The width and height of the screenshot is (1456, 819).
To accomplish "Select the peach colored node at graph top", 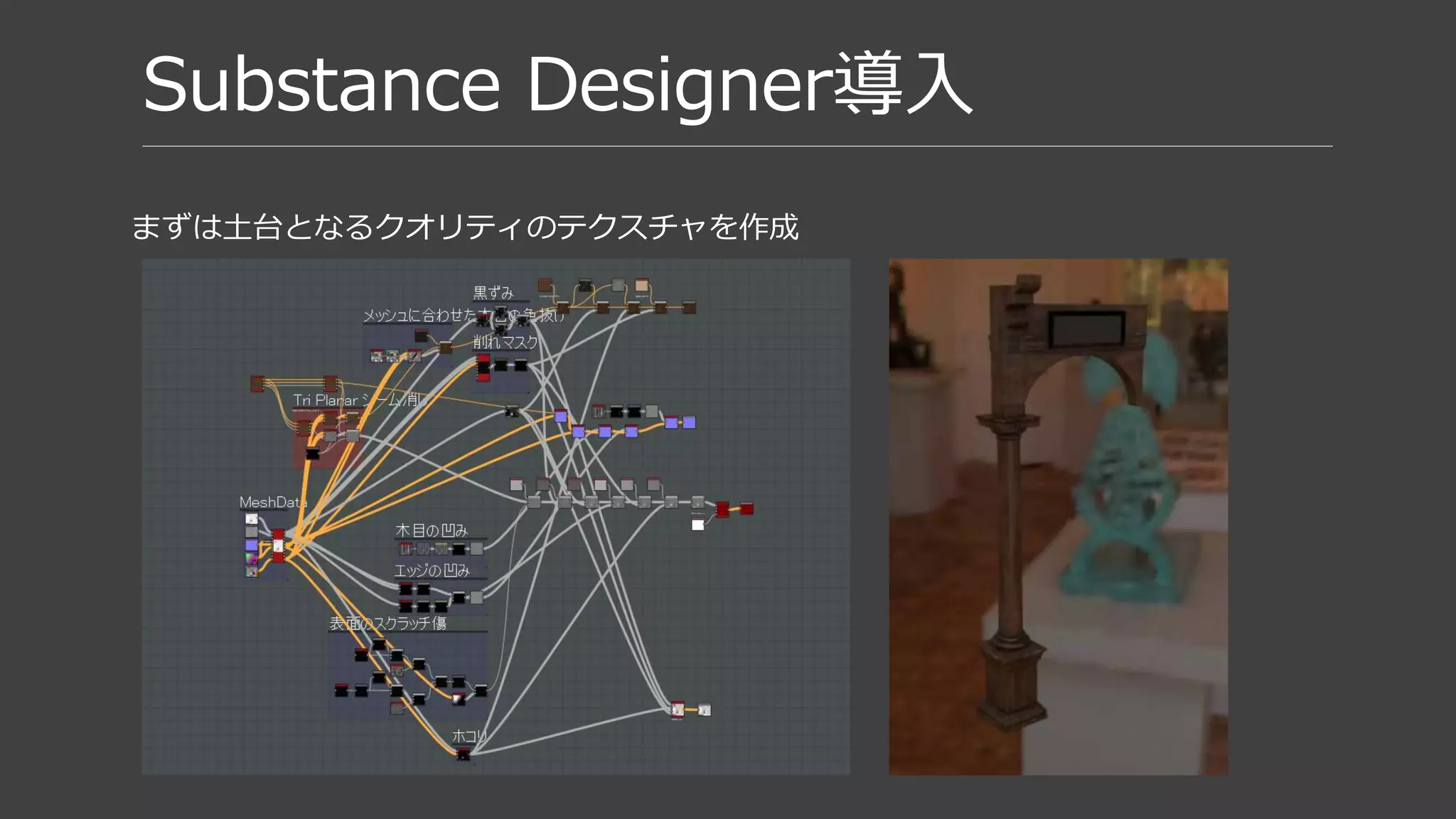I will pyautogui.click(x=641, y=286).
